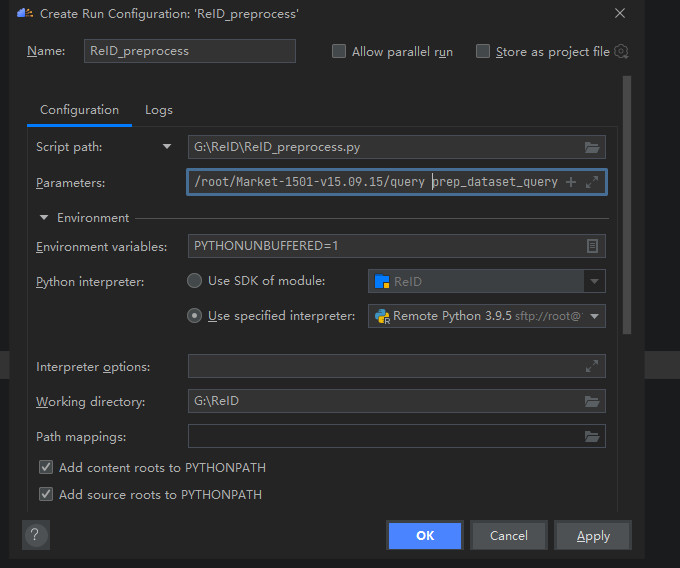The height and width of the screenshot is (568, 680).
Task: Switch to the Logs tab
Action: tap(159, 110)
